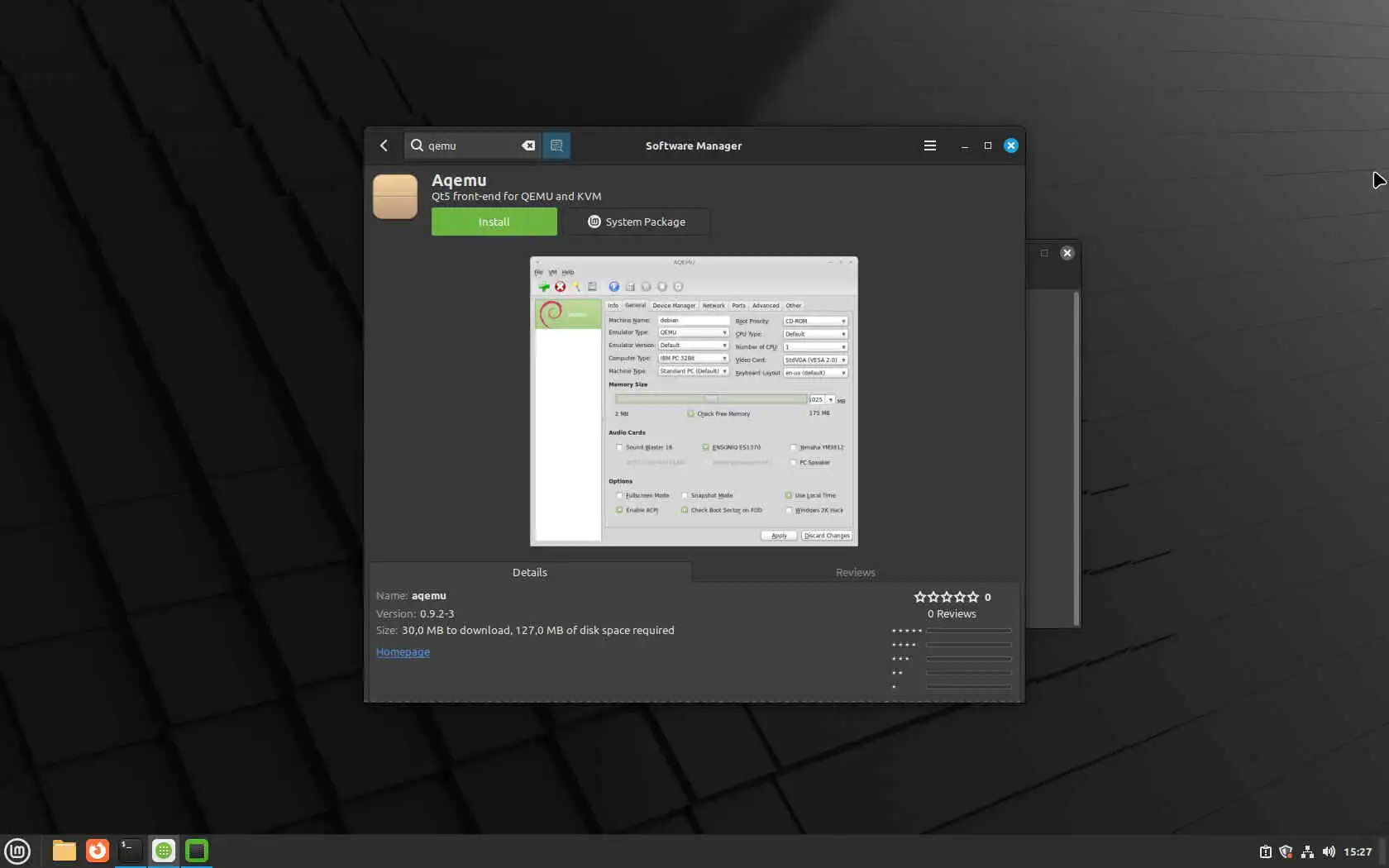Toggle the search-in-descriptions button beside the search box
The height and width of the screenshot is (868, 1389).
556,145
